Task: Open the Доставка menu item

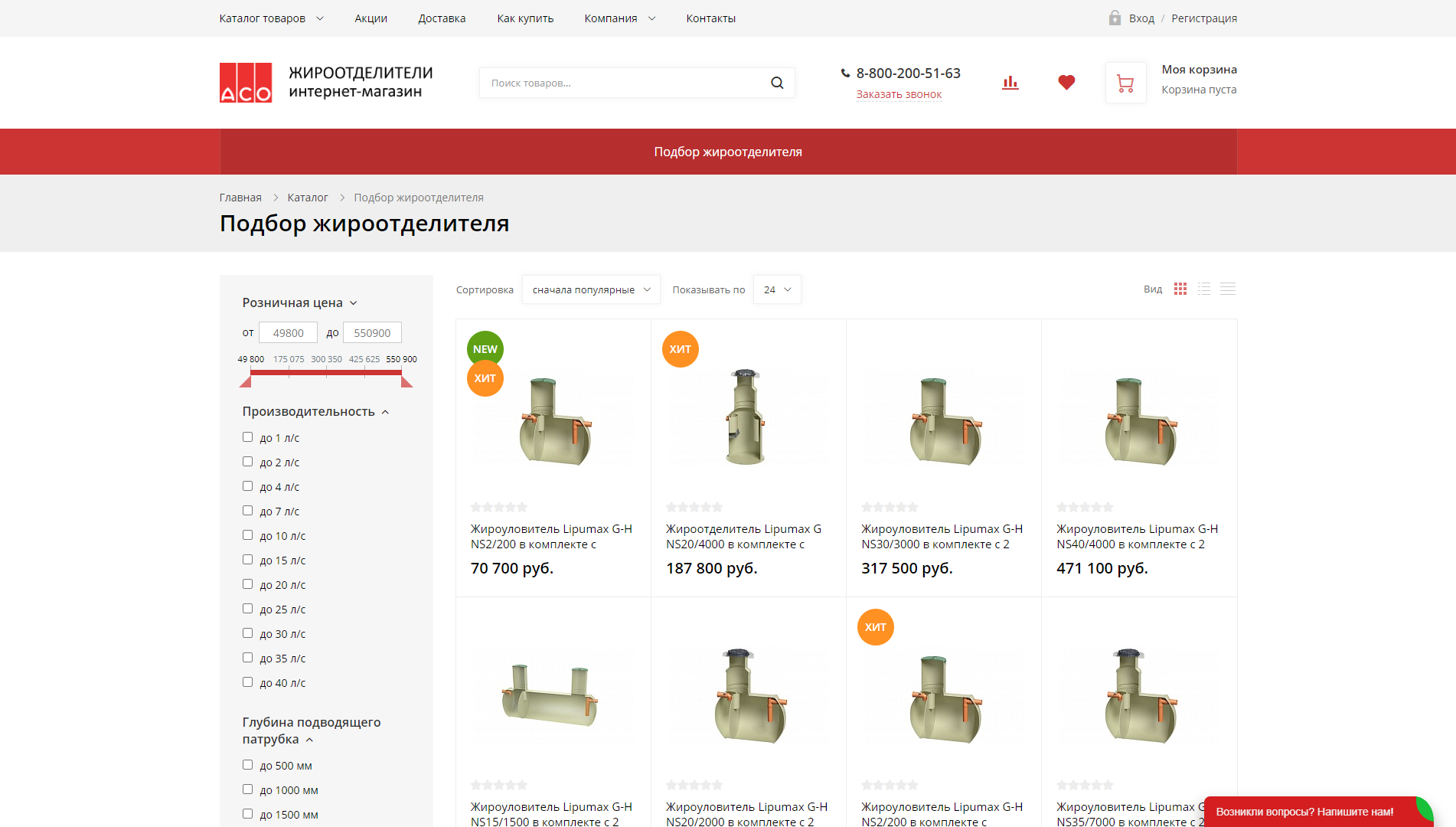Action: 442,18
